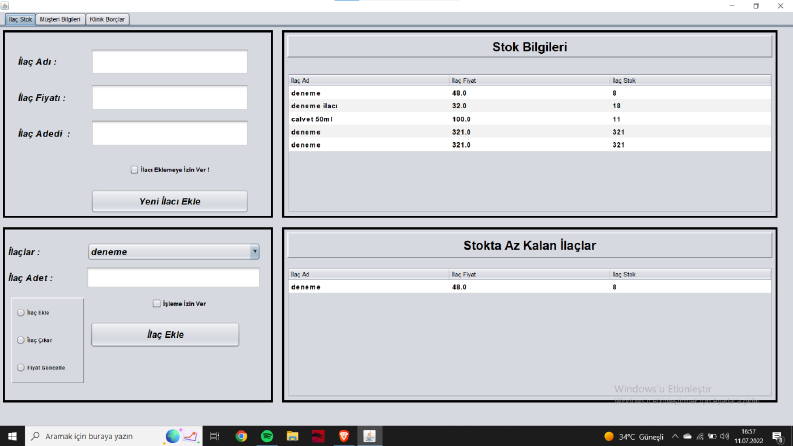Open the Müşteri Bilgileri tab

tap(60, 19)
